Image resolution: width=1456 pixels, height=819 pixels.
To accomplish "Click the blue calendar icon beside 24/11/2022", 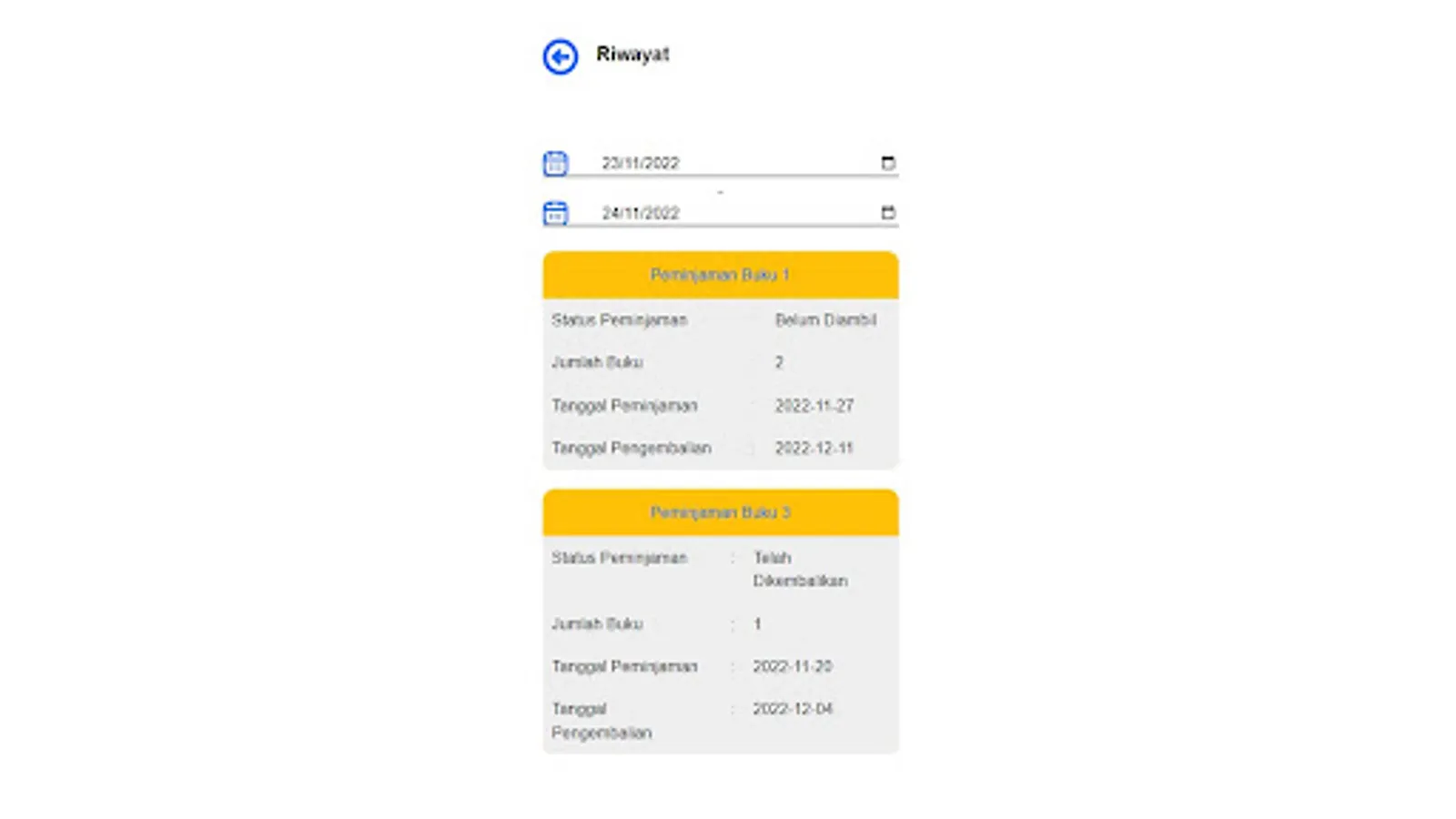I will click(555, 213).
